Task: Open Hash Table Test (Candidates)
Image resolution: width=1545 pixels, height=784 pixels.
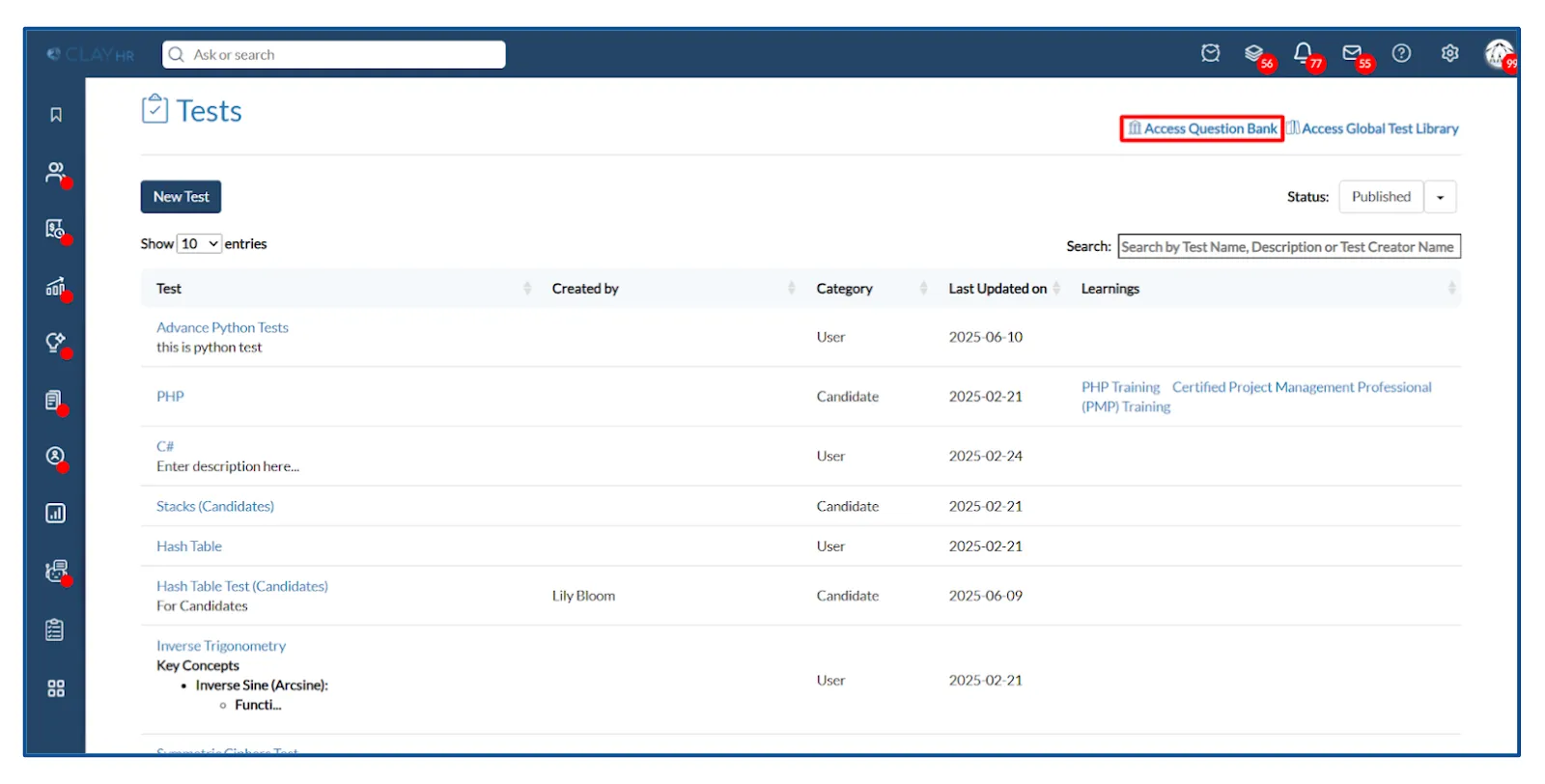Action: (x=242, y=587)
